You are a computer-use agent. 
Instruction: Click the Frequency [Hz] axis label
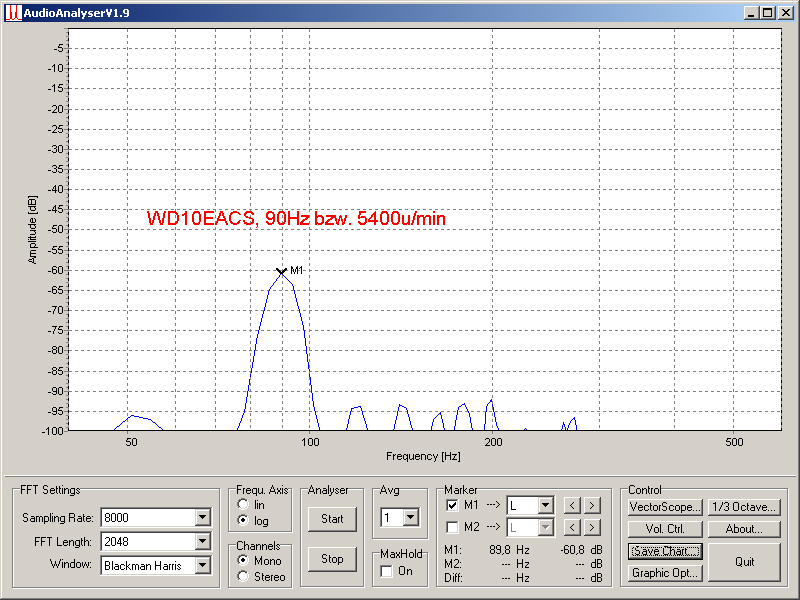423,456
